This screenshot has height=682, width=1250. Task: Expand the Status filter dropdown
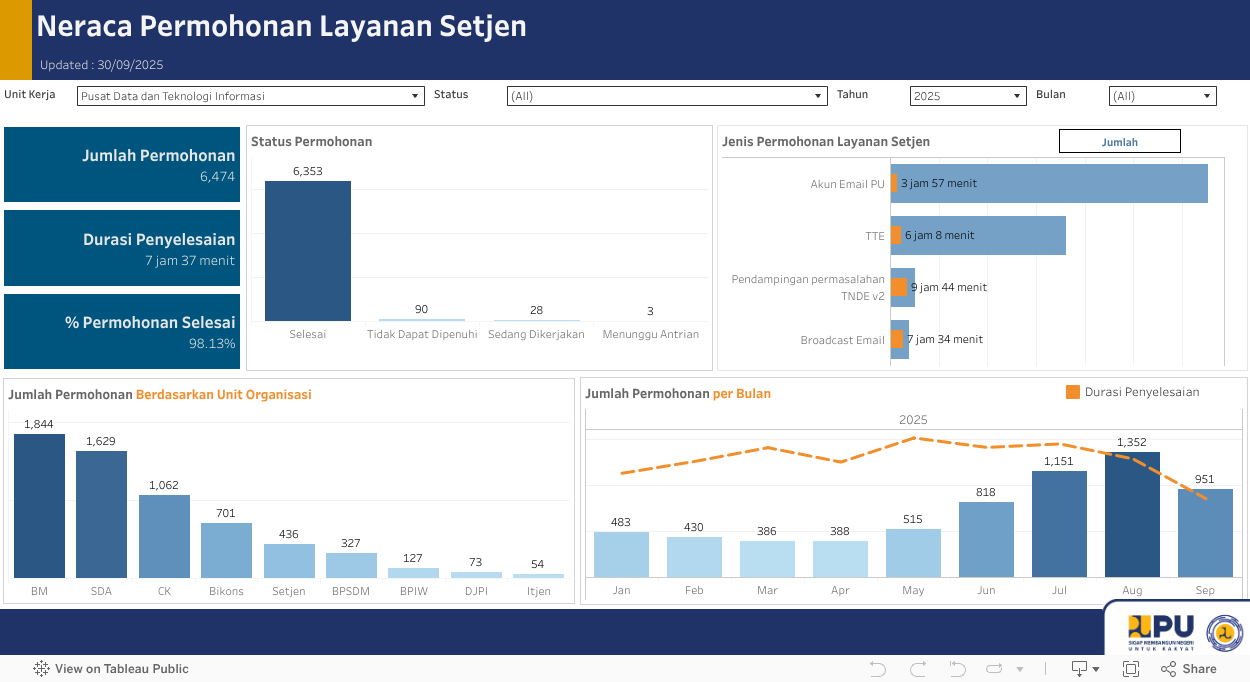tap(667, 96)
